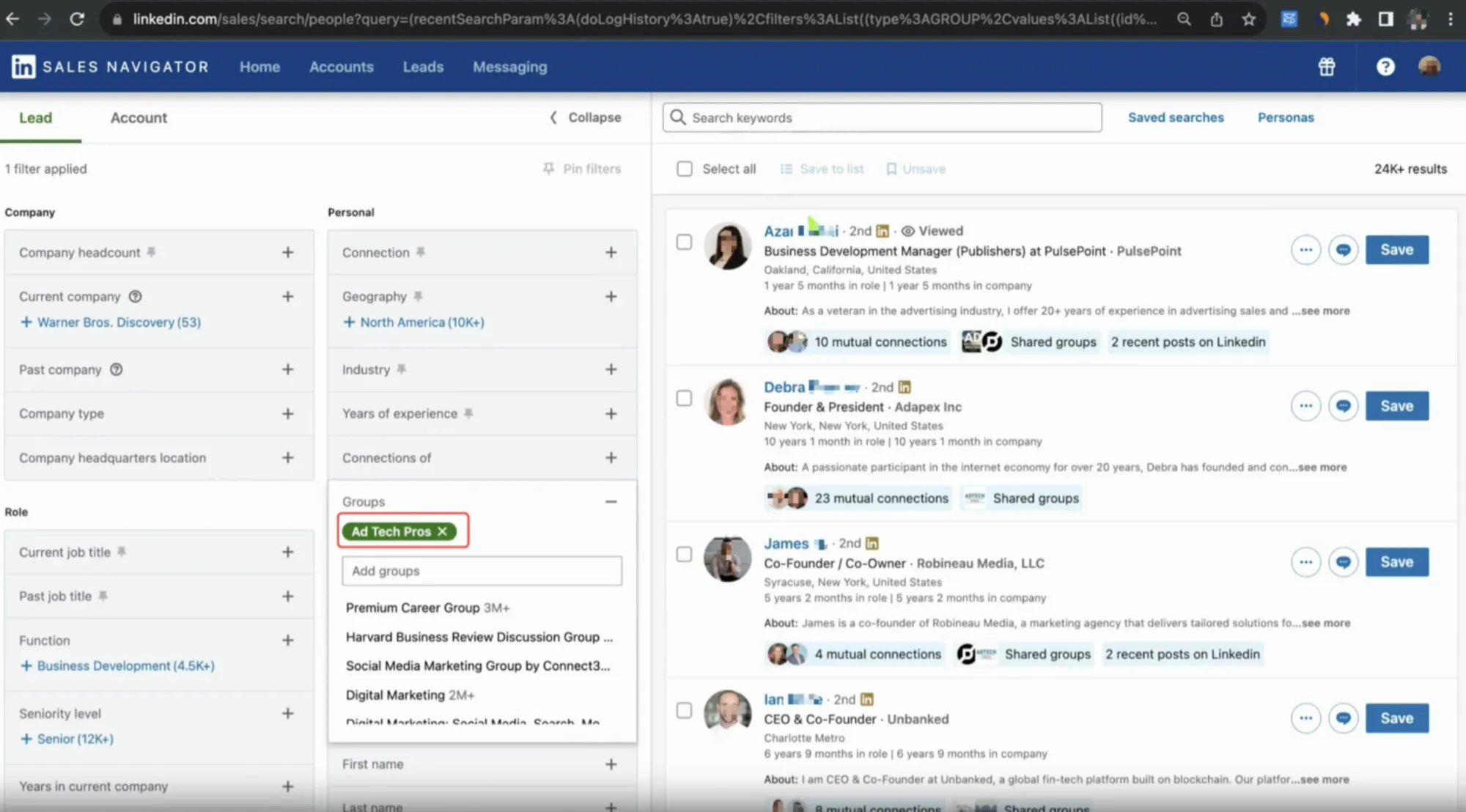Select Premium Career Group suggestion

tap(427, 608)
